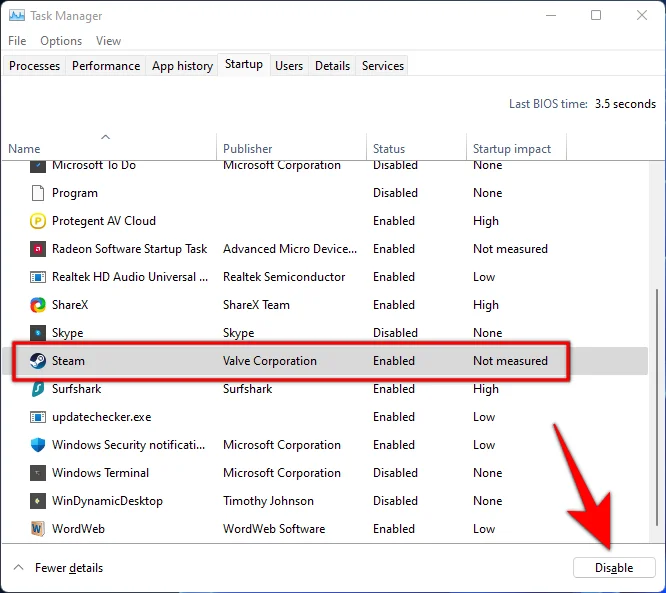Open the Options menu
666x593 pixels.
[61, 41]
